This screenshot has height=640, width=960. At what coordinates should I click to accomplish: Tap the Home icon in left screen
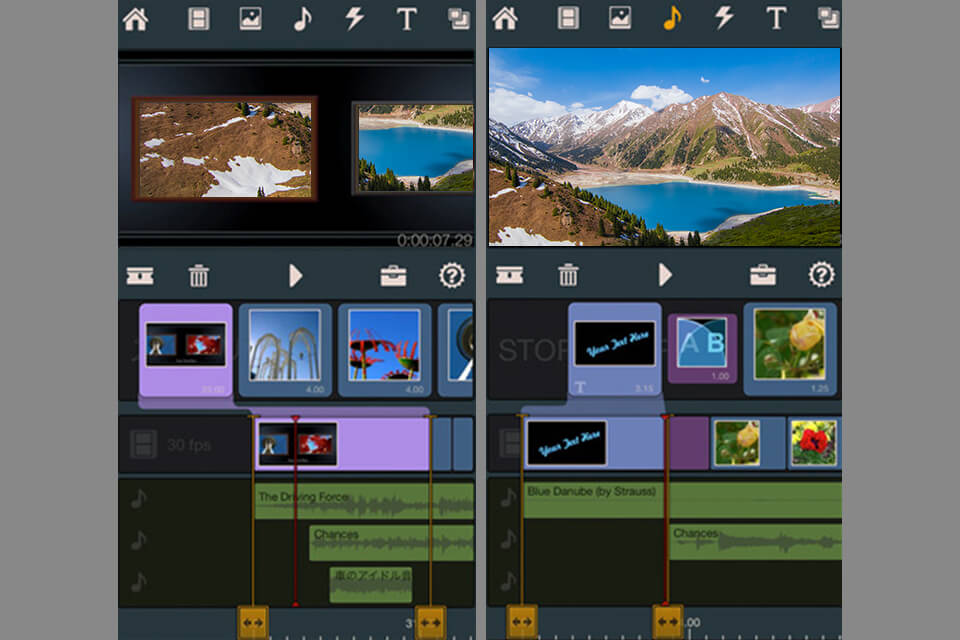[135, 18]
